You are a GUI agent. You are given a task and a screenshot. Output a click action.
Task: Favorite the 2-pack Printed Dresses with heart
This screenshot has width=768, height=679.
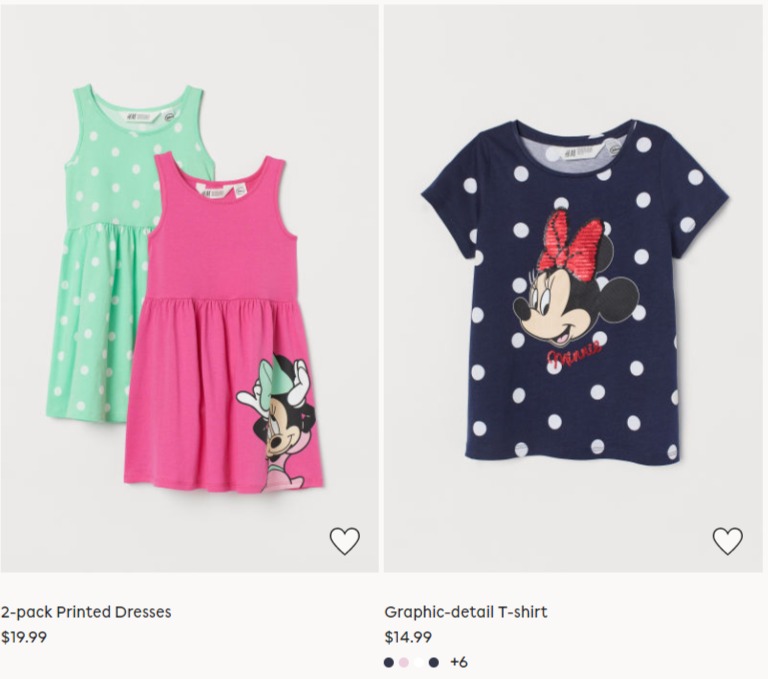pos(344,541)
